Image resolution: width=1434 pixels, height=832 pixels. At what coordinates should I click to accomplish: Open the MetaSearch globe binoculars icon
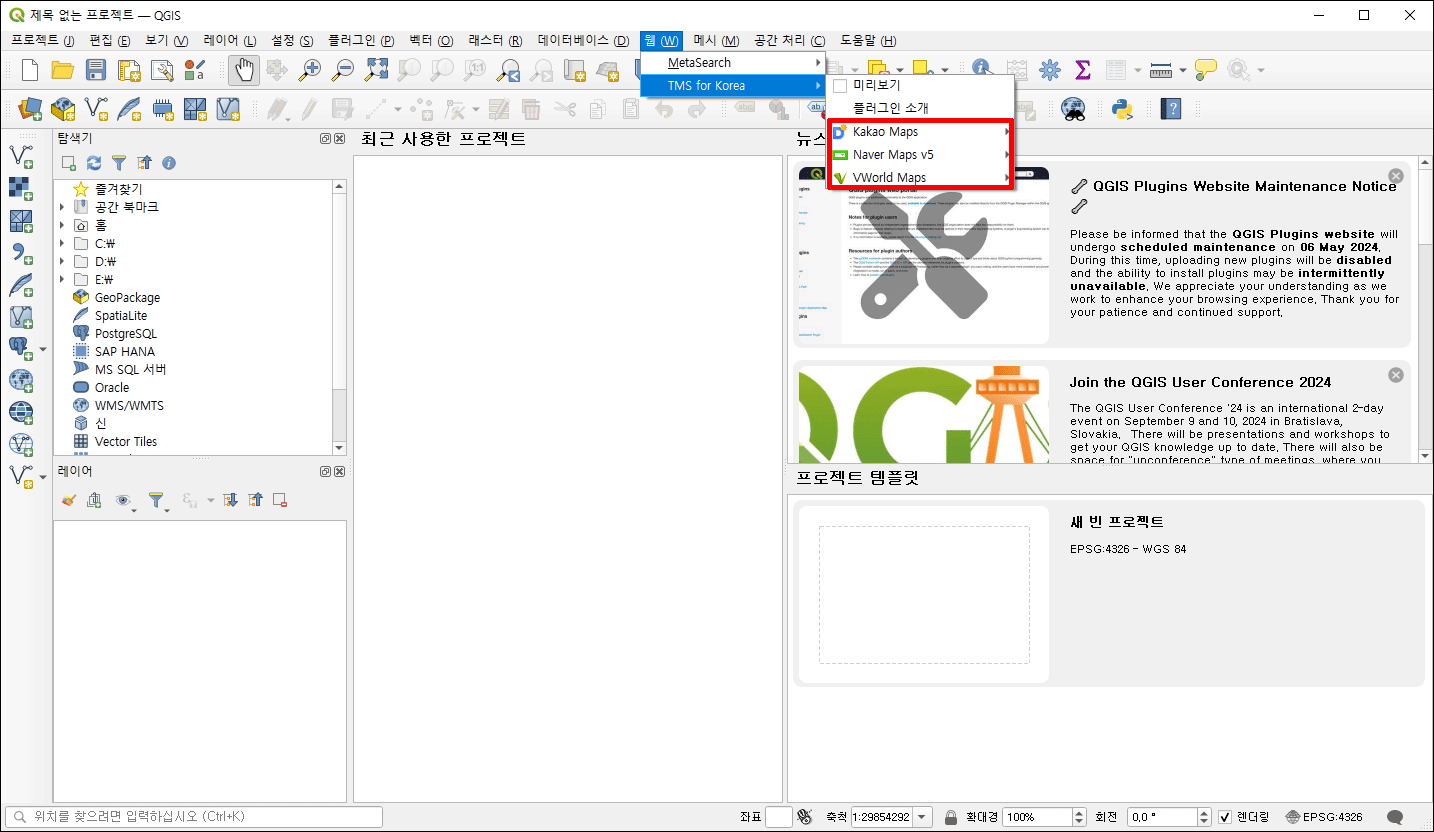click(x=1074, y=108)
